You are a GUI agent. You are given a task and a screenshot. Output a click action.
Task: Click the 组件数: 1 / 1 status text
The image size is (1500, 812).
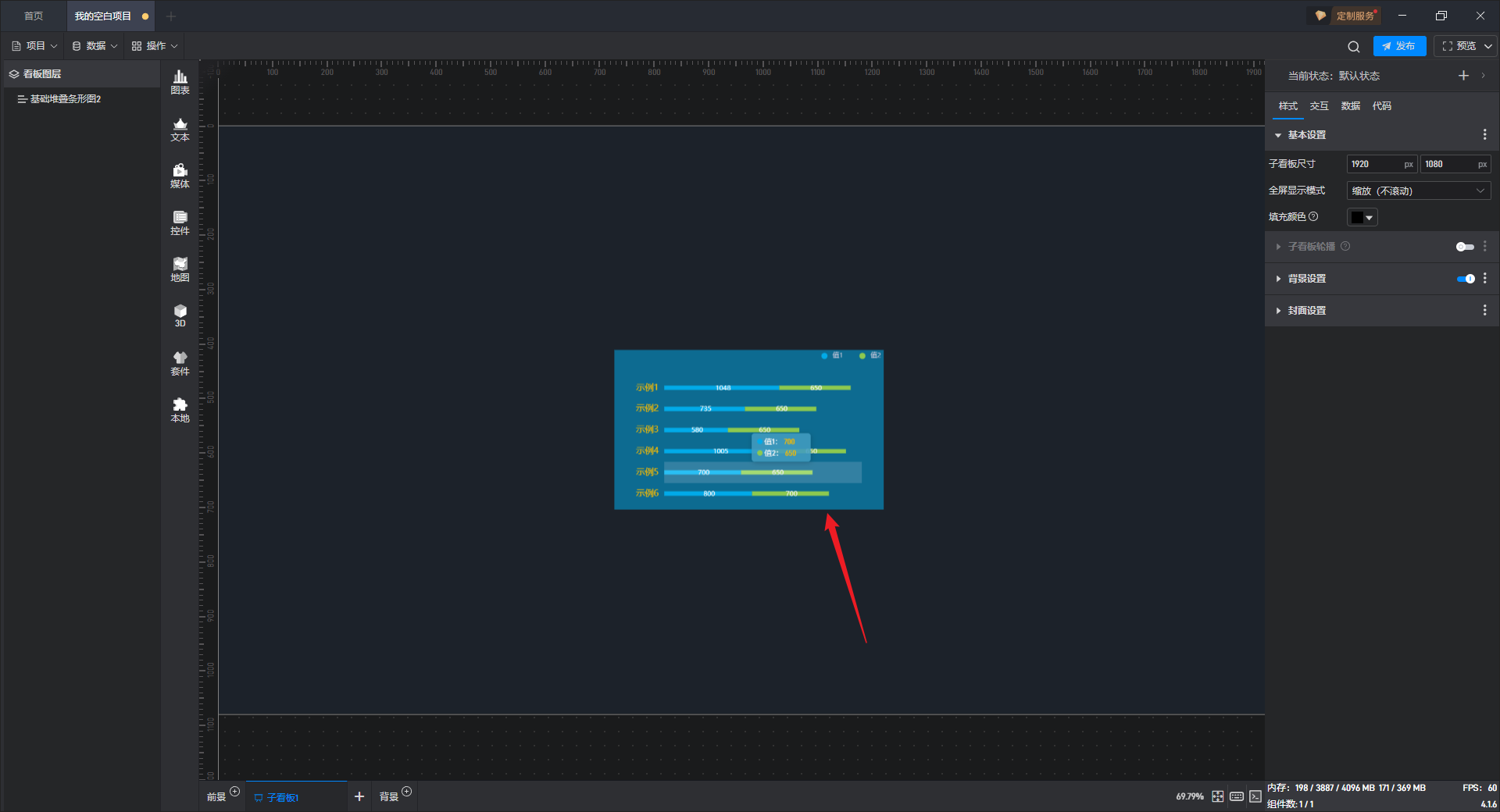[x=1290, y=804]
